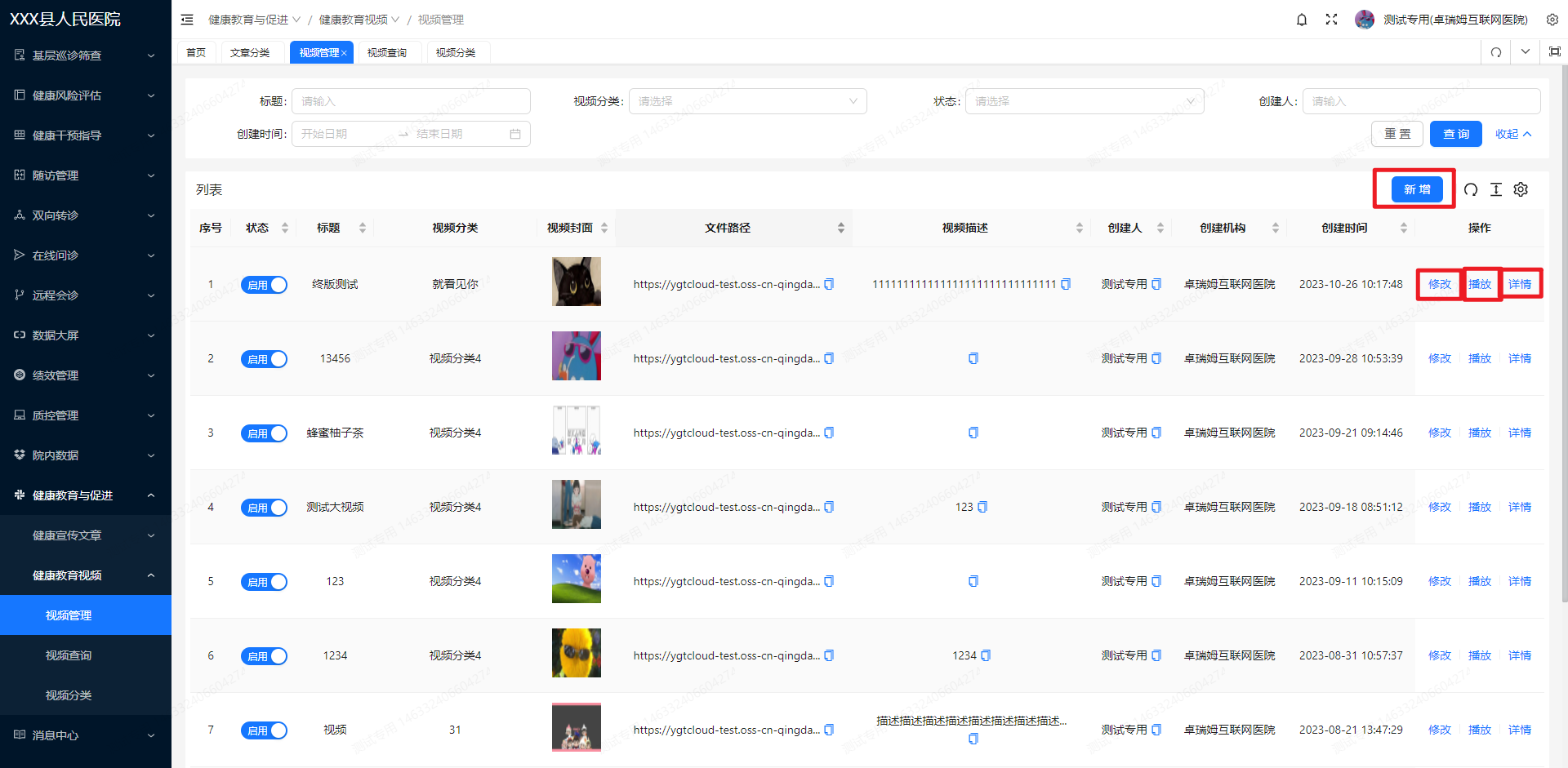The image size is (1568, 768).
Task: Collapse the sidebar with the hamburger icon
Action: (187, 19)
